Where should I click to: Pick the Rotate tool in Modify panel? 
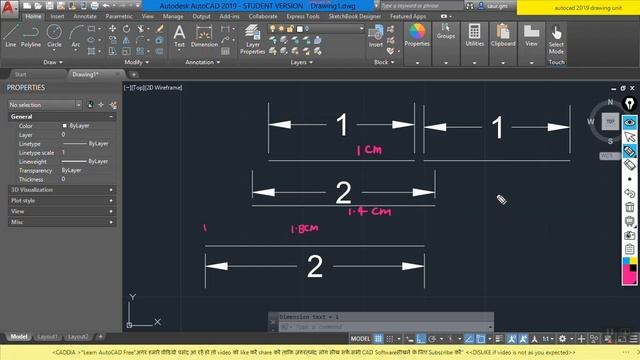coord(127,29)
